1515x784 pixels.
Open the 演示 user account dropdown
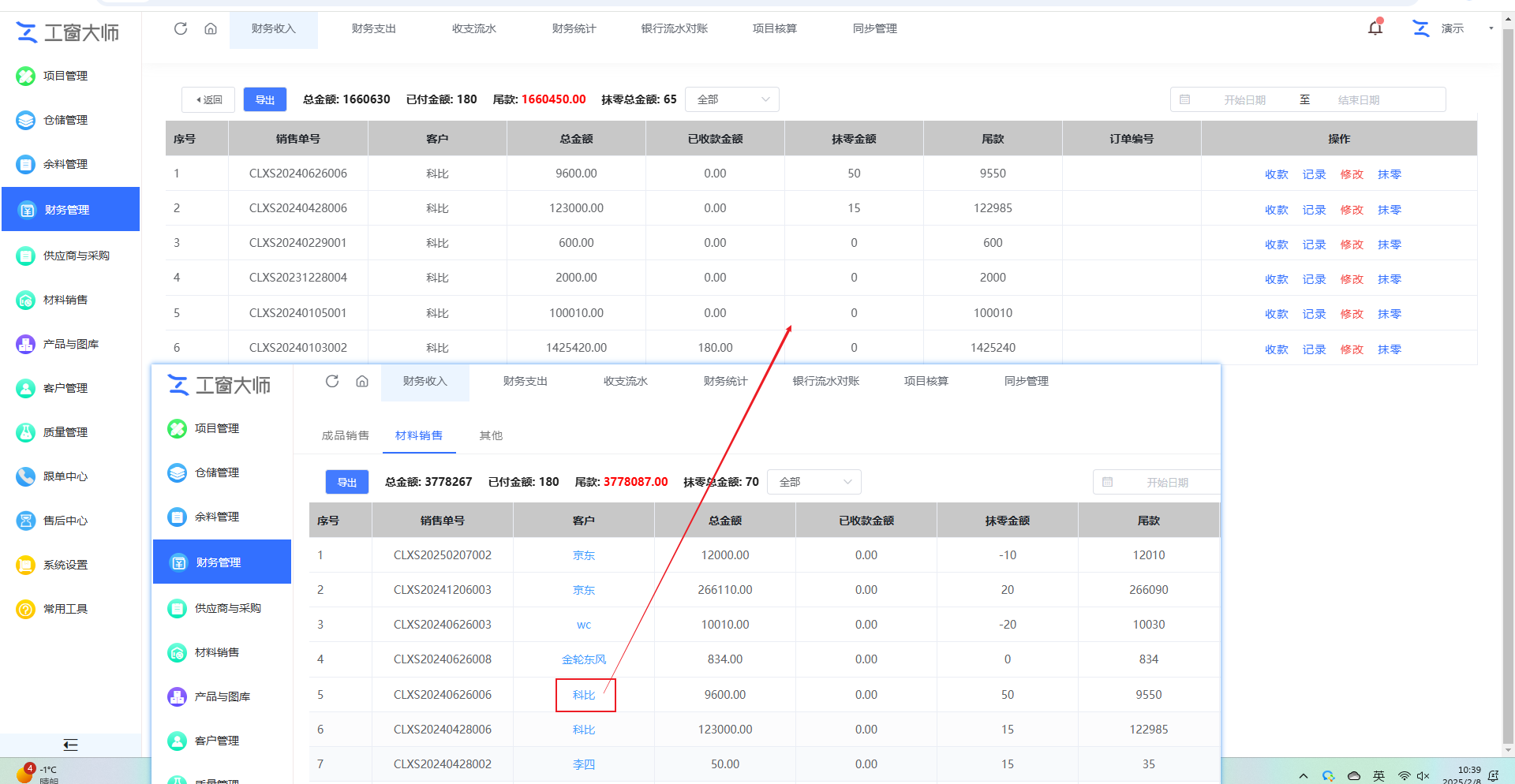click(x=1452, y=28)
